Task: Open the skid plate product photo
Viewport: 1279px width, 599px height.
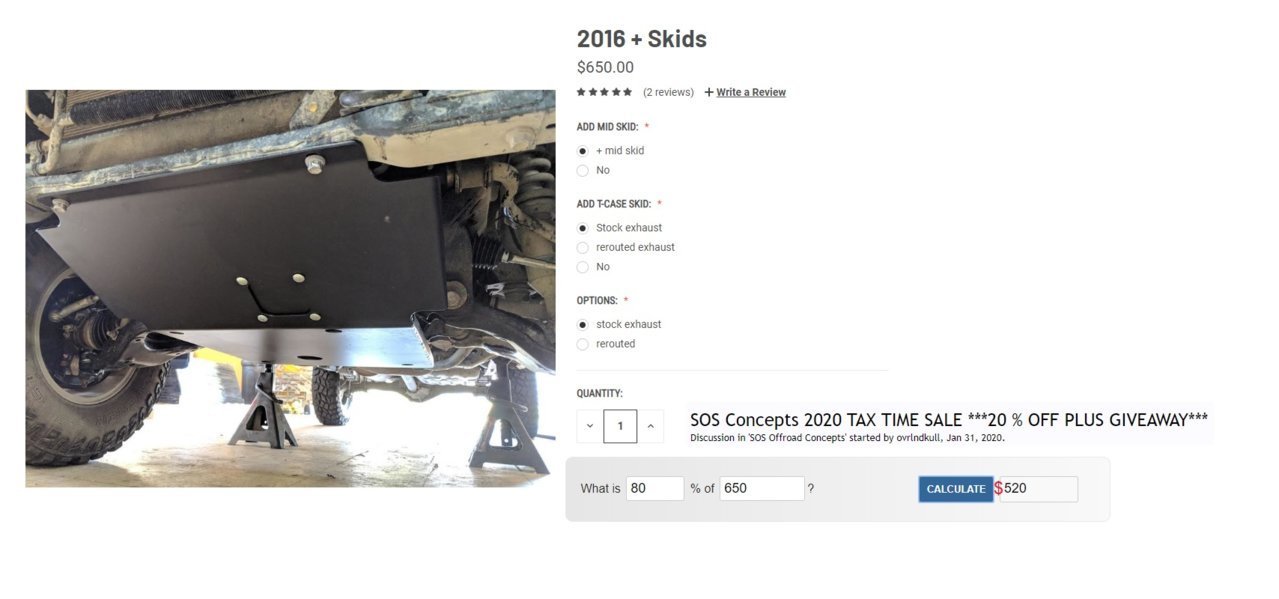Action: pos(290,289)
